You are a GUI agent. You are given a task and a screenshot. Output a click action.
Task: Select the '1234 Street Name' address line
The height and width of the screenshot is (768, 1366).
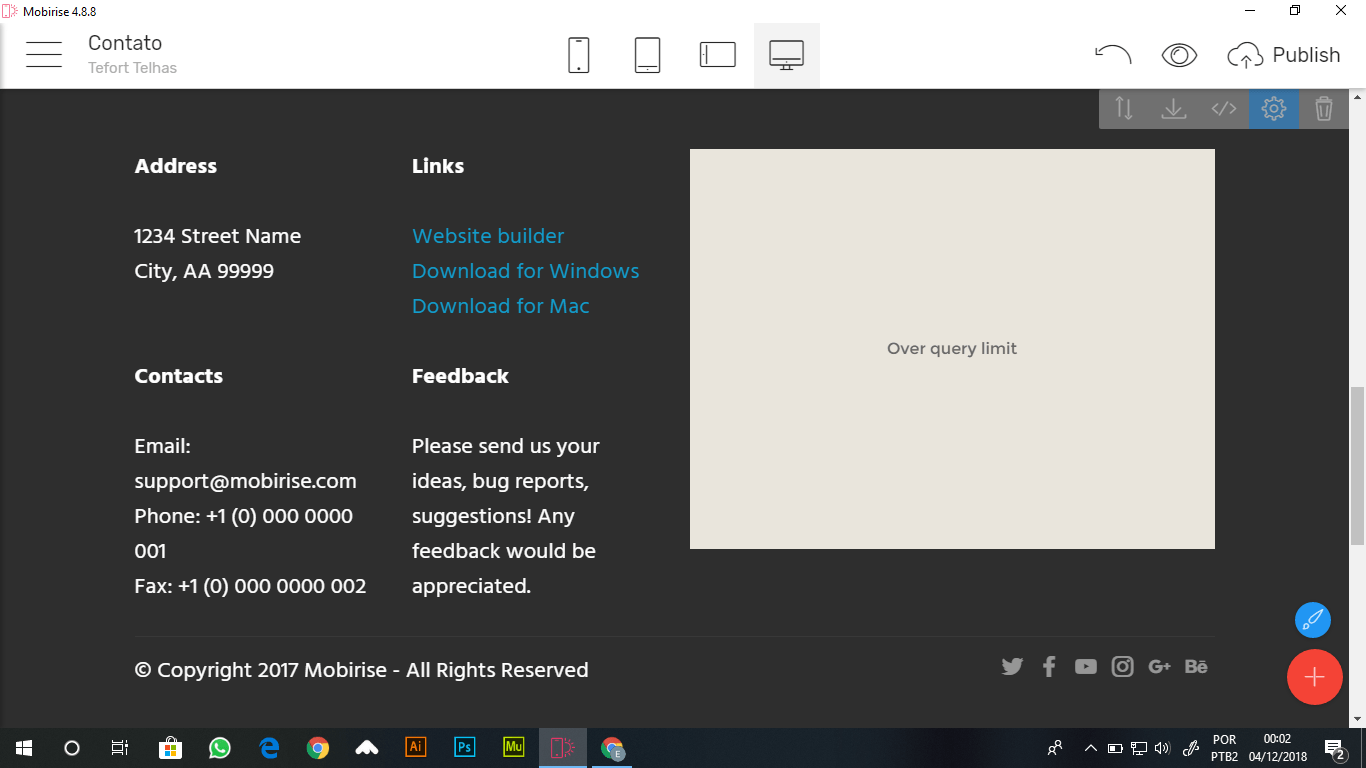click(x=218, y=236)
